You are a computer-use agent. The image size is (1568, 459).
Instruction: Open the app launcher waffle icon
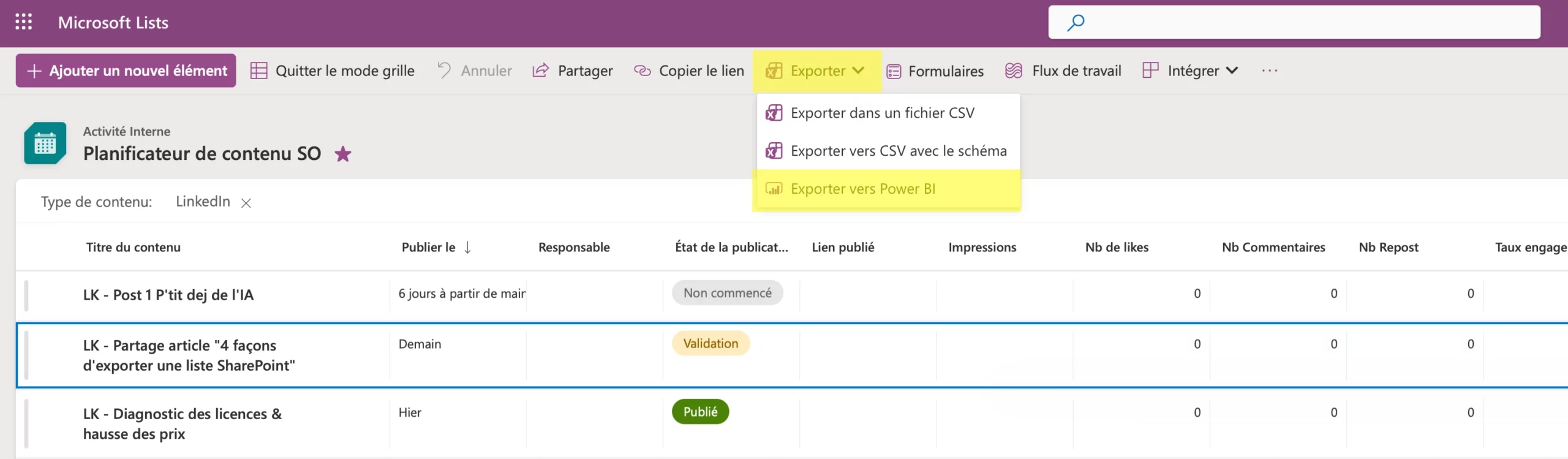[23, 22]
